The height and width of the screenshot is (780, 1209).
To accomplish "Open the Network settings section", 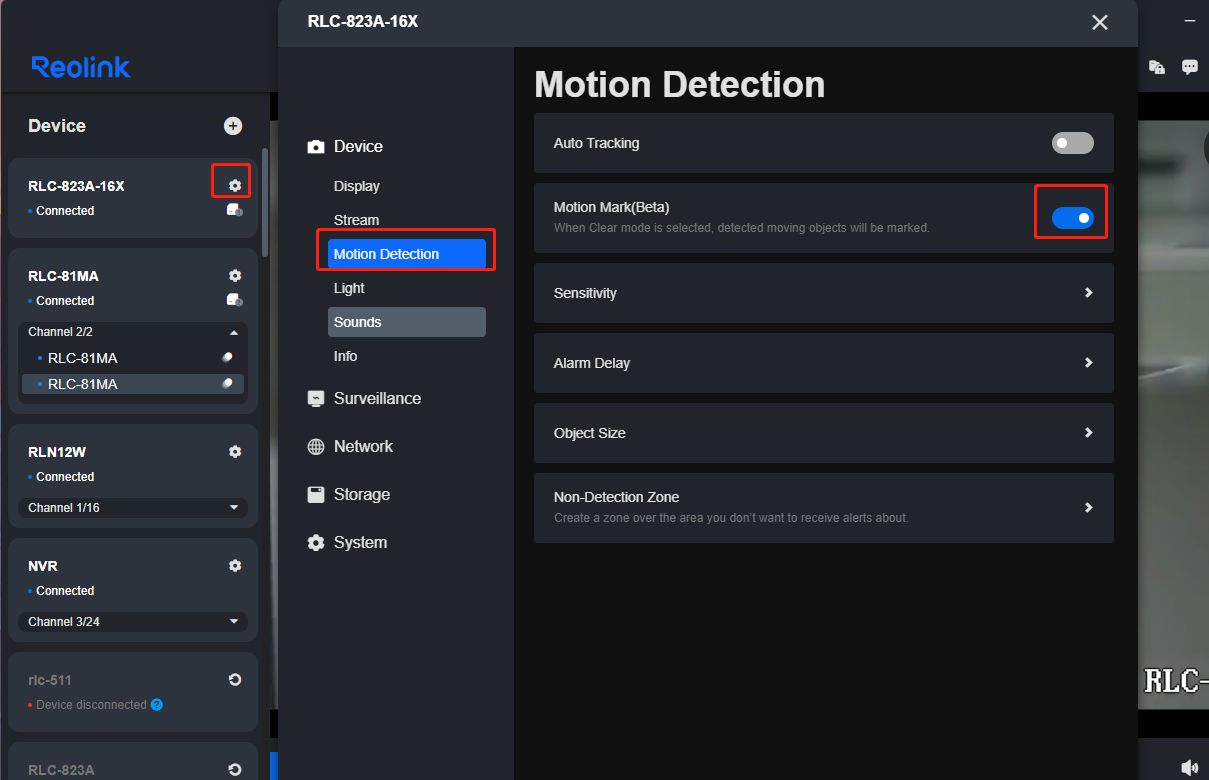I will coord(350,446).
